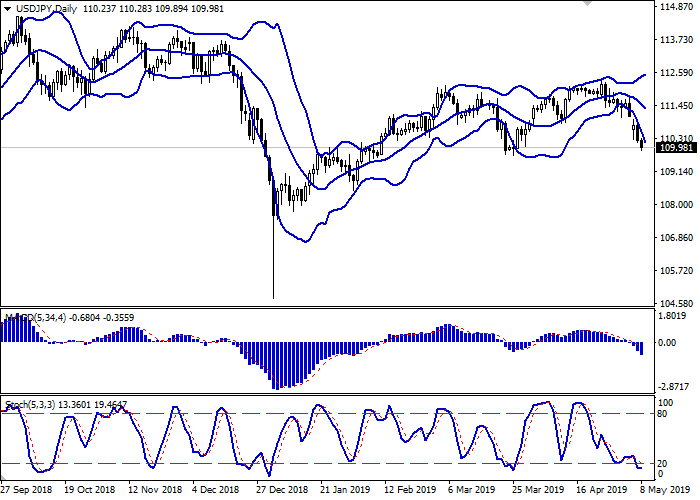Click the 8 May 2019 date label
Viewport: 700px width, 500px height.
pyautogui.click(x=665, y=490)
